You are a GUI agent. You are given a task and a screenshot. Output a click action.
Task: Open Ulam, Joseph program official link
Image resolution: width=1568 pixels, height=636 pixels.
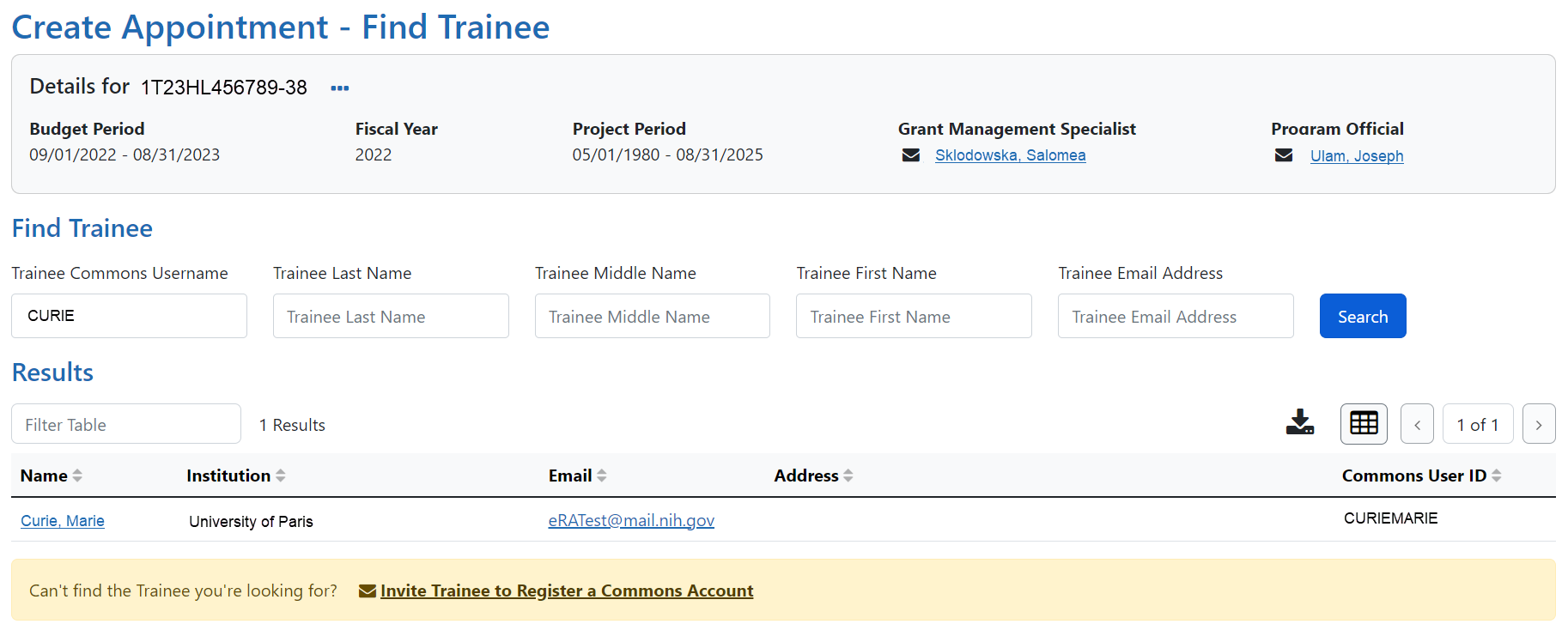pos(1357,156)
